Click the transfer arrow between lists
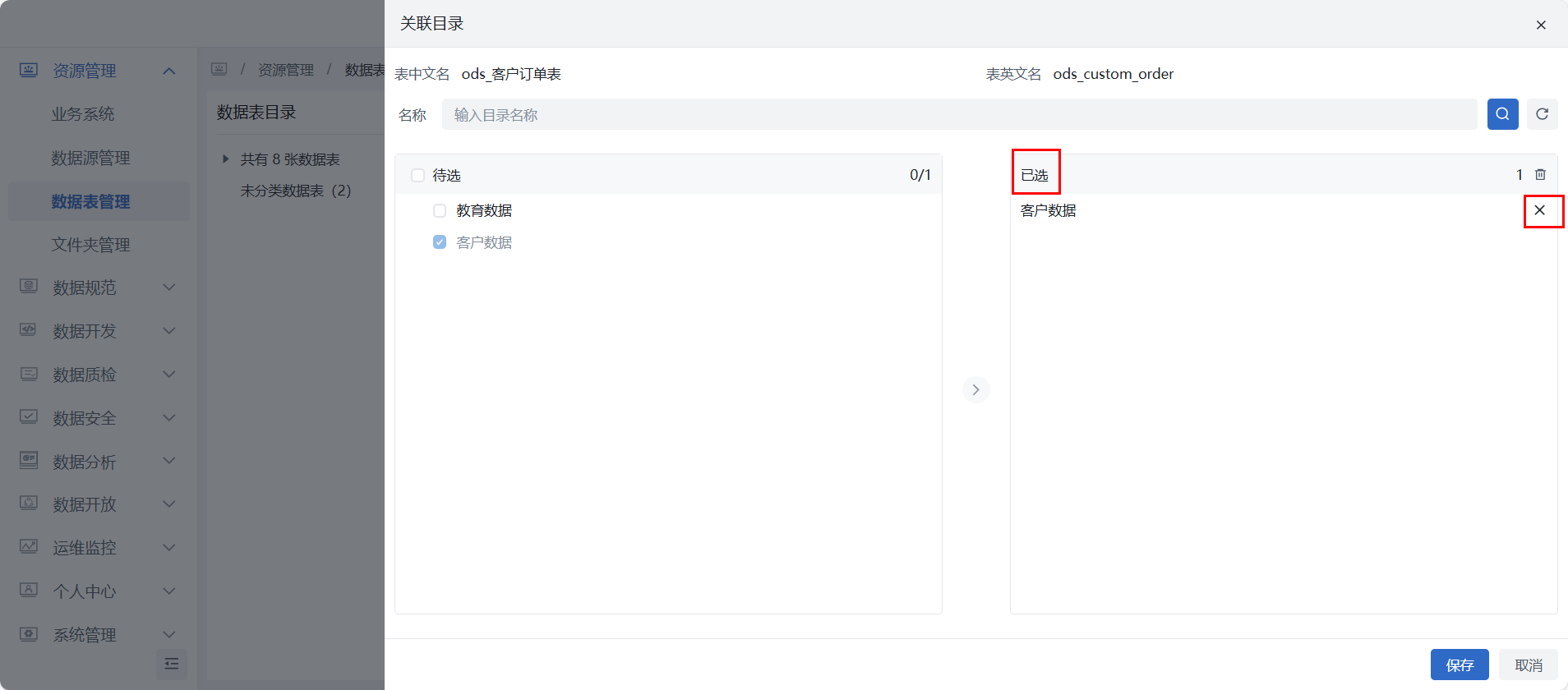This screenshot has width=1568, height=690. pyautogui.click(x=975, y=389)
